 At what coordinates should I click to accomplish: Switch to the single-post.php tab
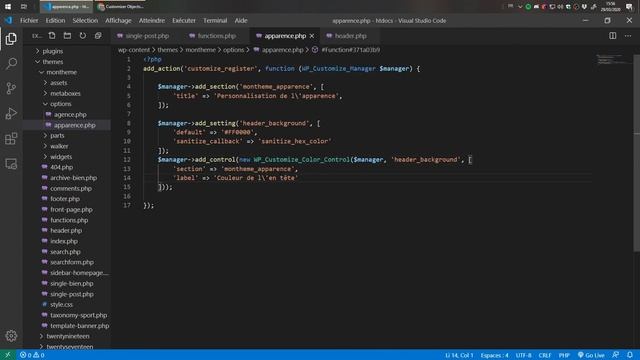point(147,36)
